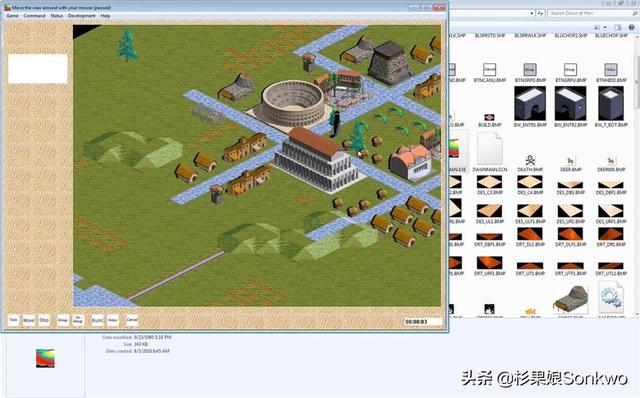This screenshot has height=398, width=640.
Task: Select DAWNMAN.SCN file in Explorer
Action: click(489, 152)
